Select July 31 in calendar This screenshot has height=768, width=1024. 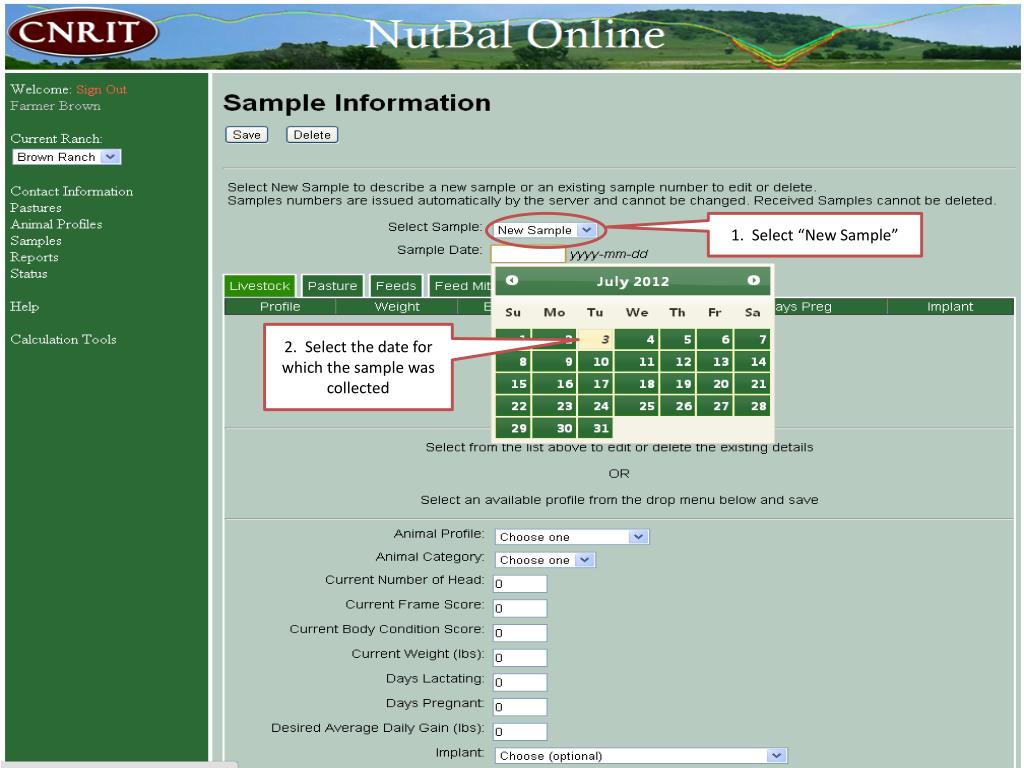595,428
